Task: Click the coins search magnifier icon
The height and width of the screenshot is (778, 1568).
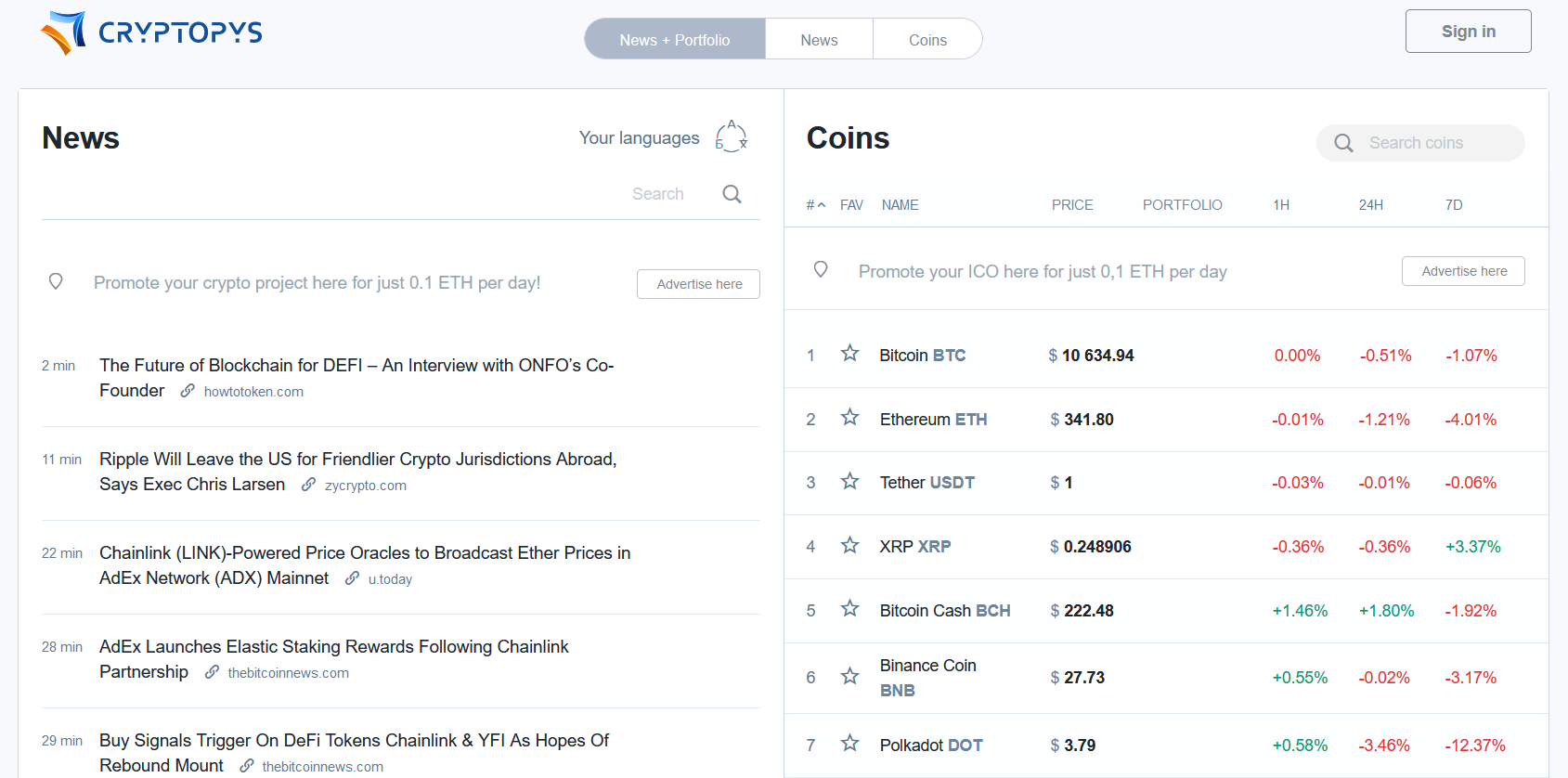Action: (1343, 143)
